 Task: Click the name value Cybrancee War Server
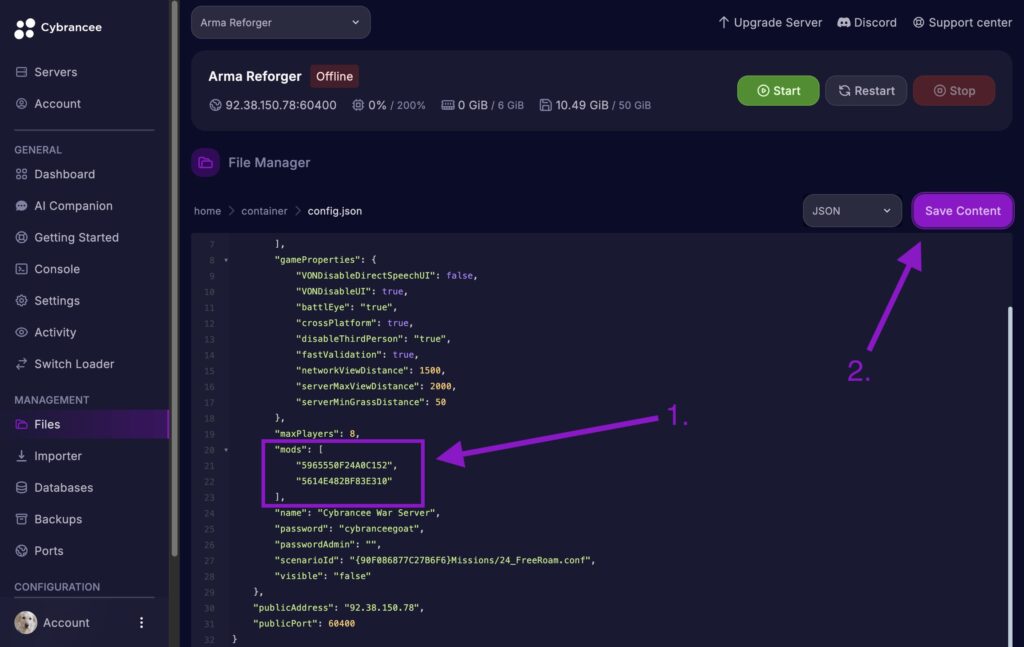click(x=376, y=513)
